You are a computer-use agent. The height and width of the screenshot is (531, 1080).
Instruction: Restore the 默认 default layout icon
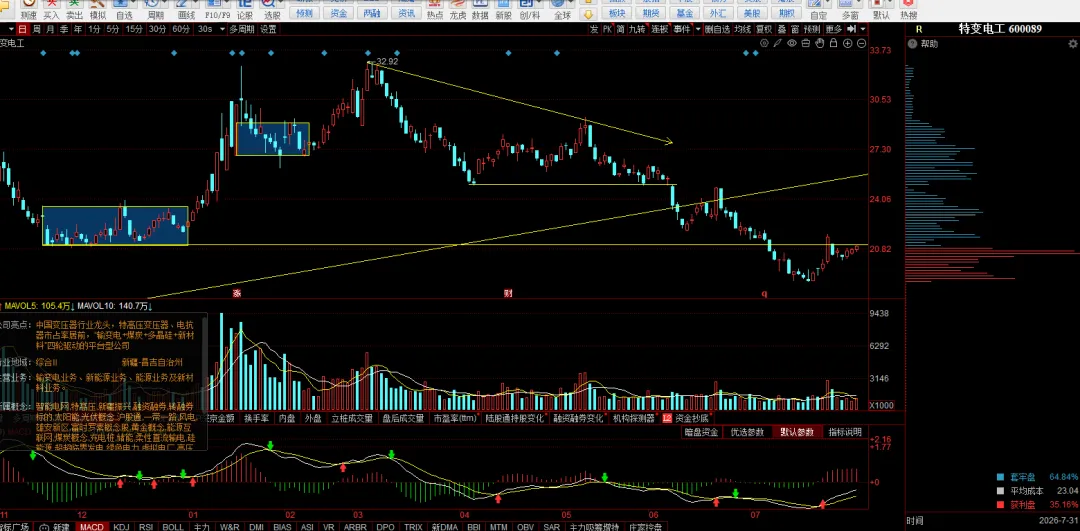click(x=881, y=9)
